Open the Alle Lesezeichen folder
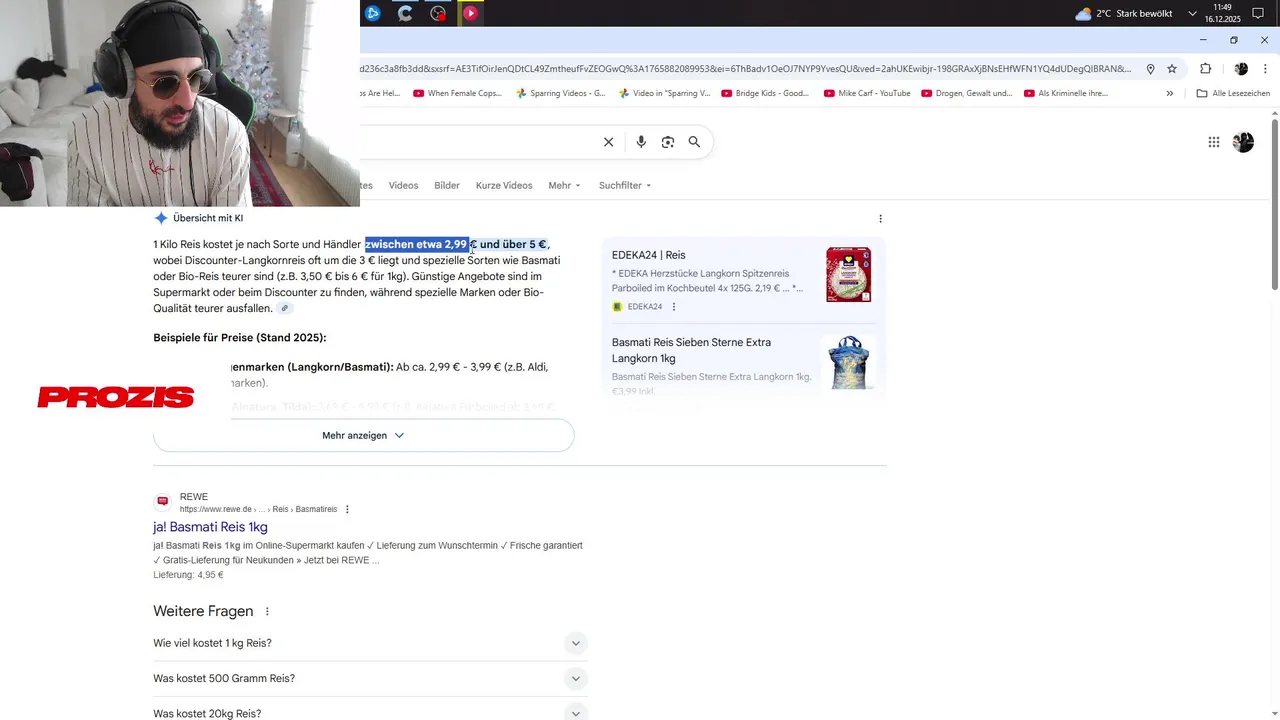Viewport: 1280px width, 720px height. tap(1233, 93)
